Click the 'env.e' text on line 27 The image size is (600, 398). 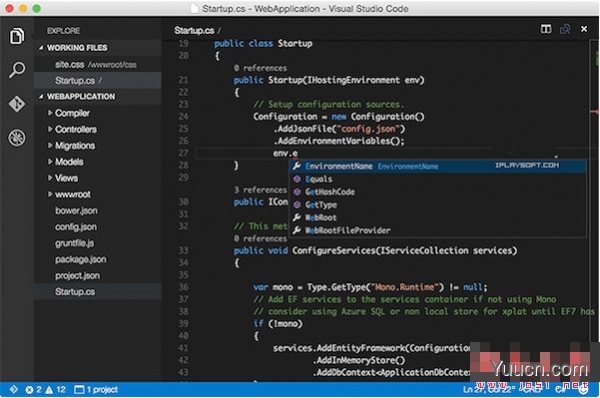click(285, 153)
